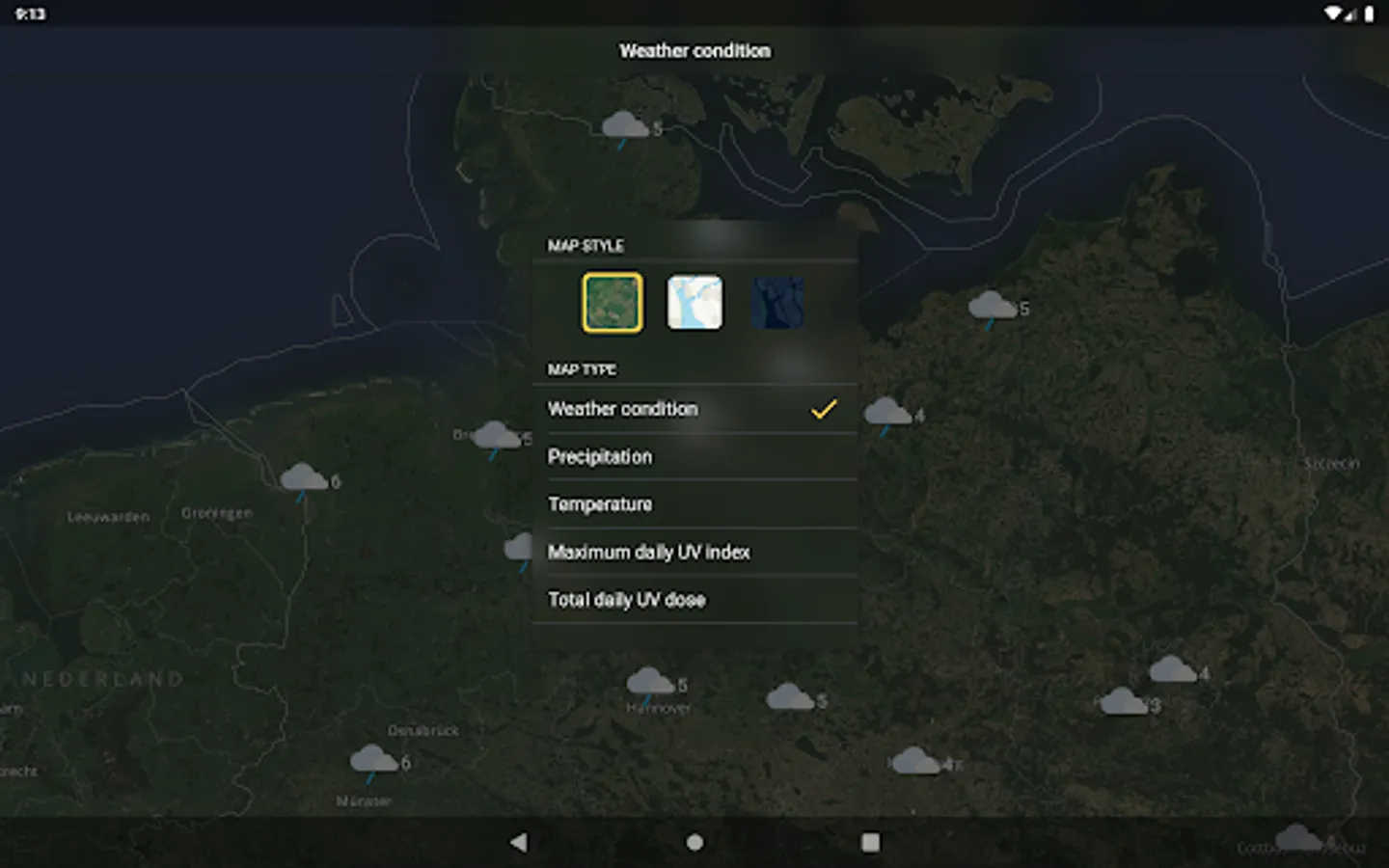Select Weather condition in the map type list

694,409
